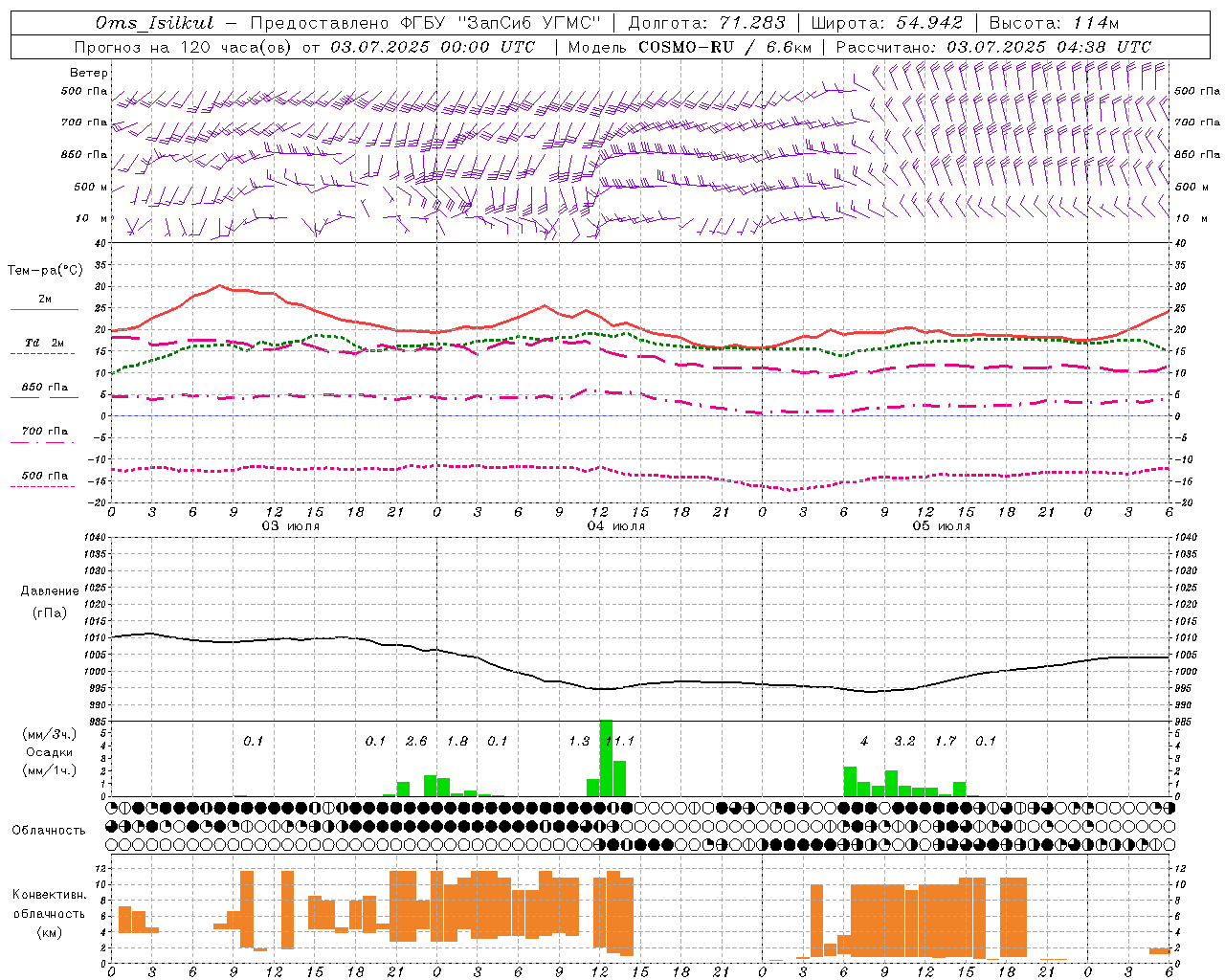The image size is (1225, 980).
Task: Click the 'Осадки' precipitation panel label
Action: click(50, 752)
